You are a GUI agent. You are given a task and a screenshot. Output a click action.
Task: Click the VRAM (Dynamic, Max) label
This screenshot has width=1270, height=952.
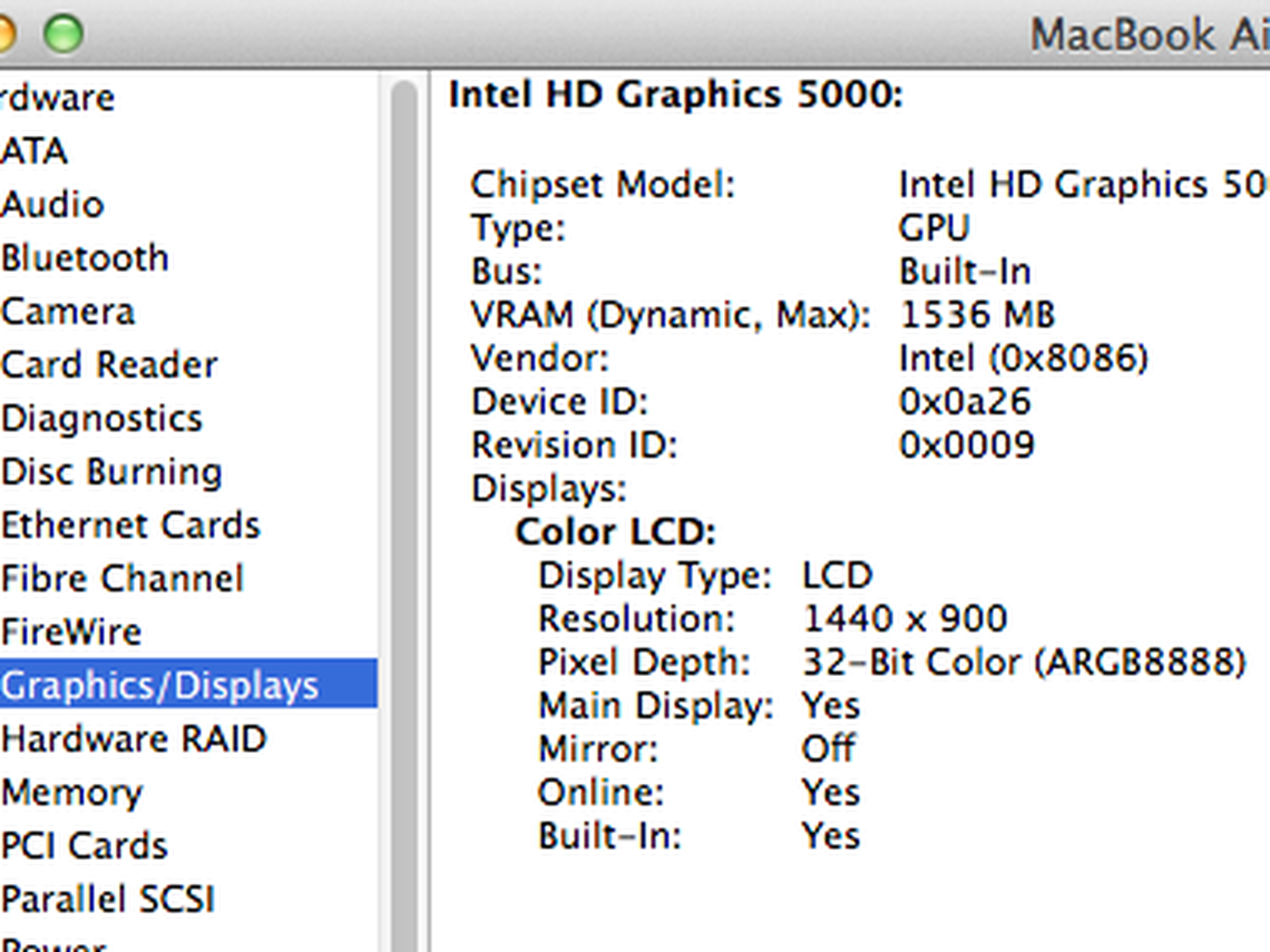coord(670,316)
